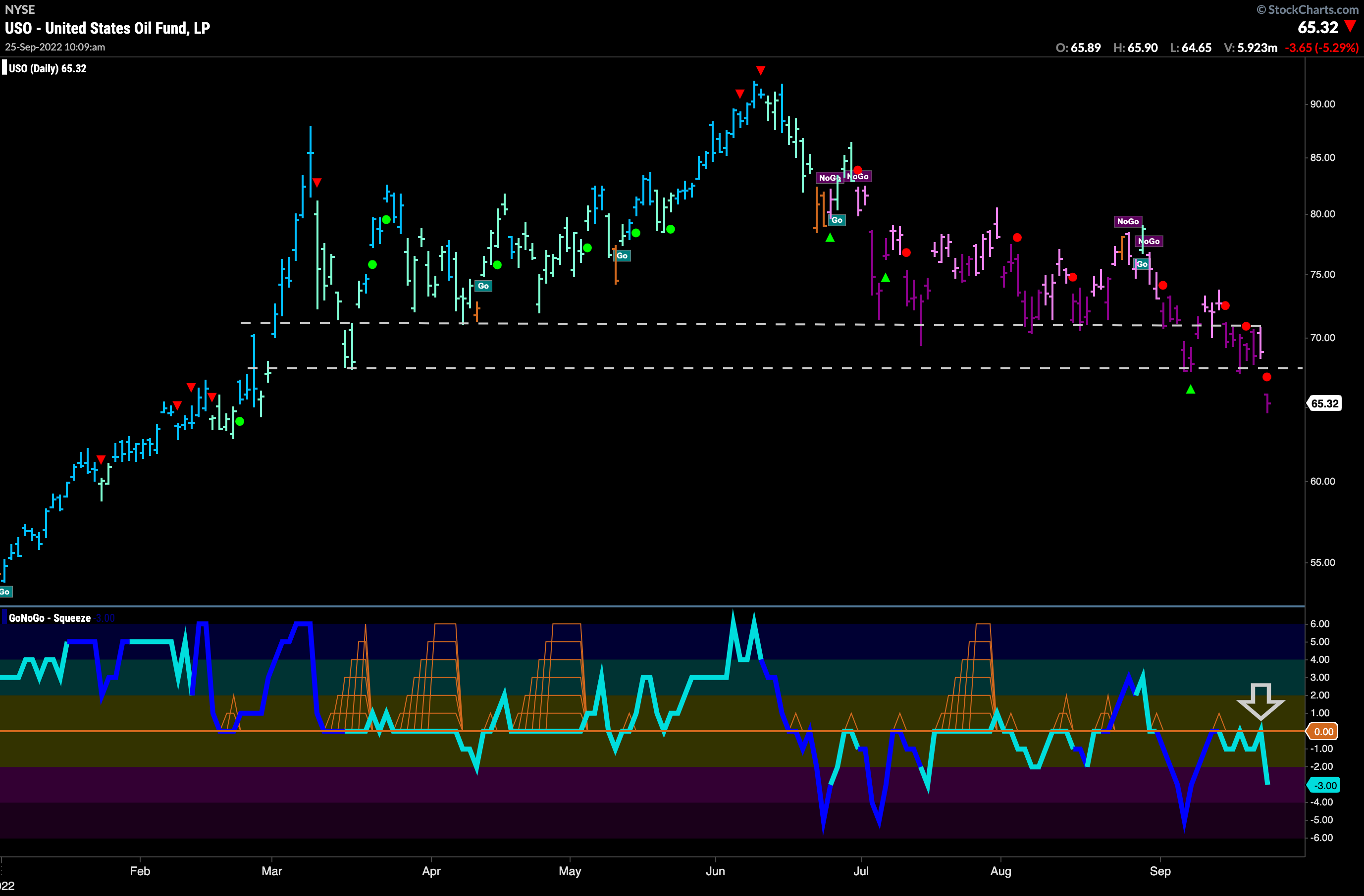The height and width of the screenshot is (896, 1364).
Task: Click the Jun label on the time axis
Action: coord(715,871)
